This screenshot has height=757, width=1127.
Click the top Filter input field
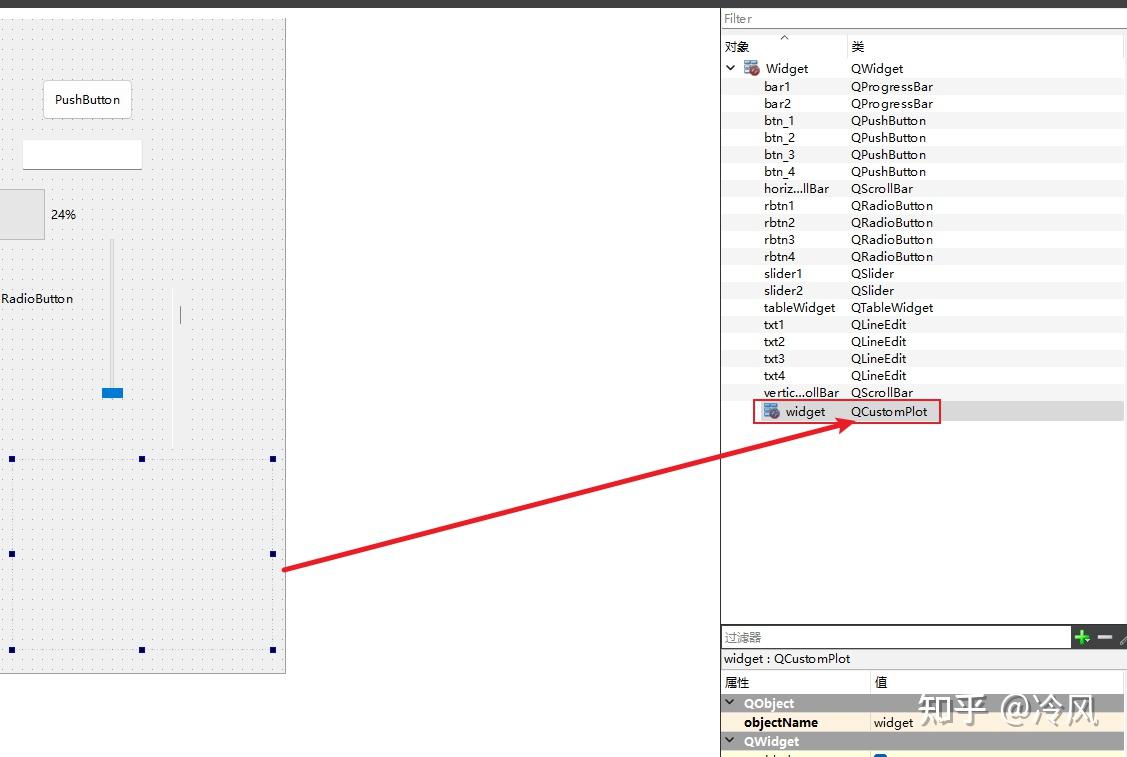(x=900, y=18)
